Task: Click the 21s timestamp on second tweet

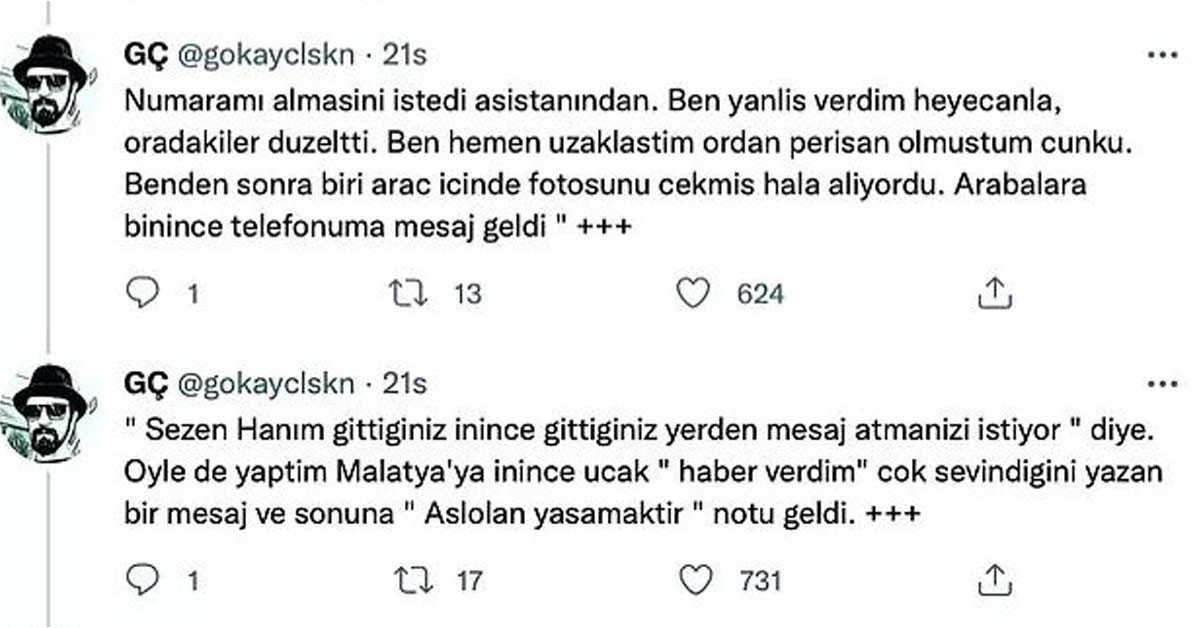Action: [405, 384]
